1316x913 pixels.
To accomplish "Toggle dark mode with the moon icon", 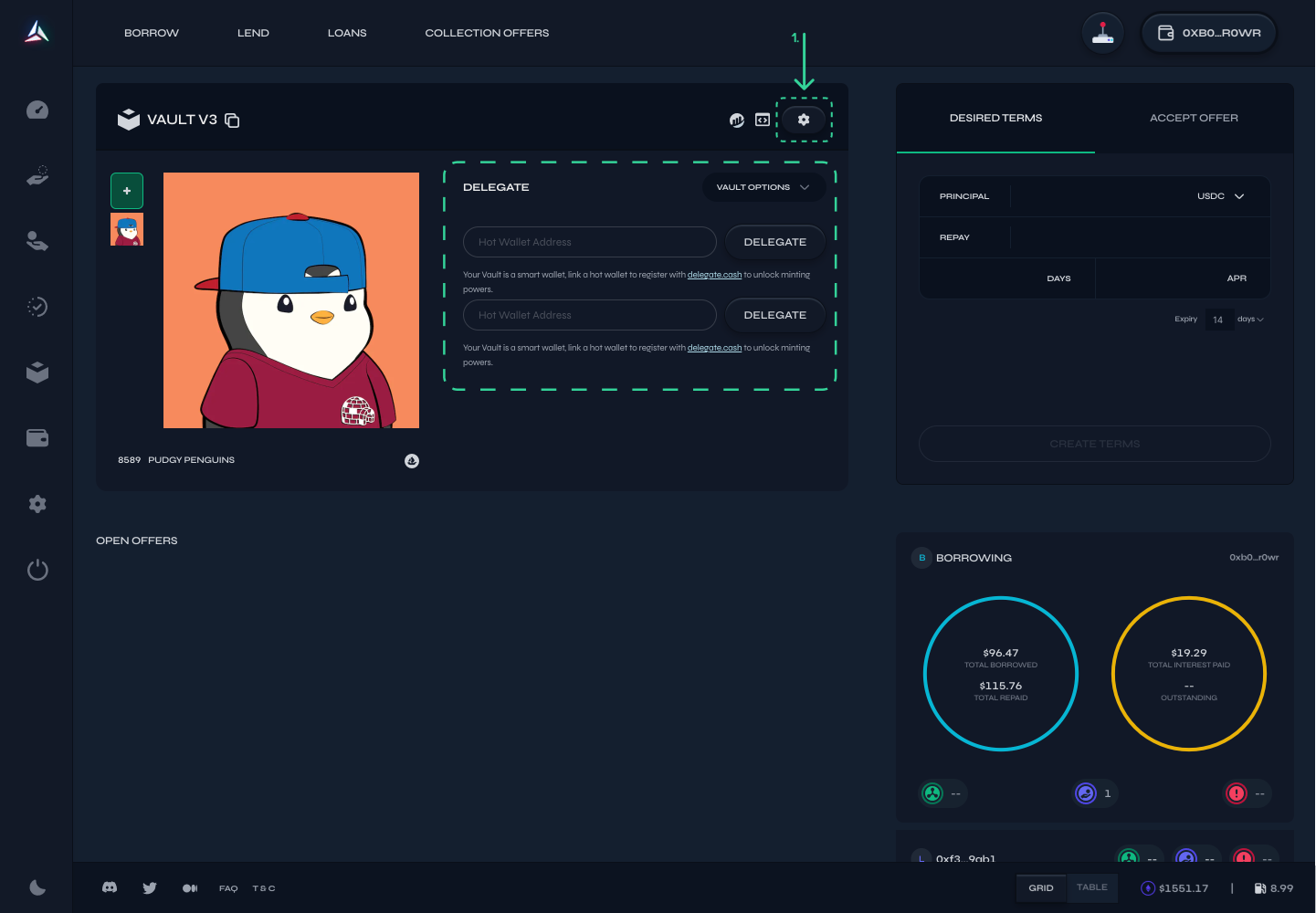I will [x=37, y=887].
